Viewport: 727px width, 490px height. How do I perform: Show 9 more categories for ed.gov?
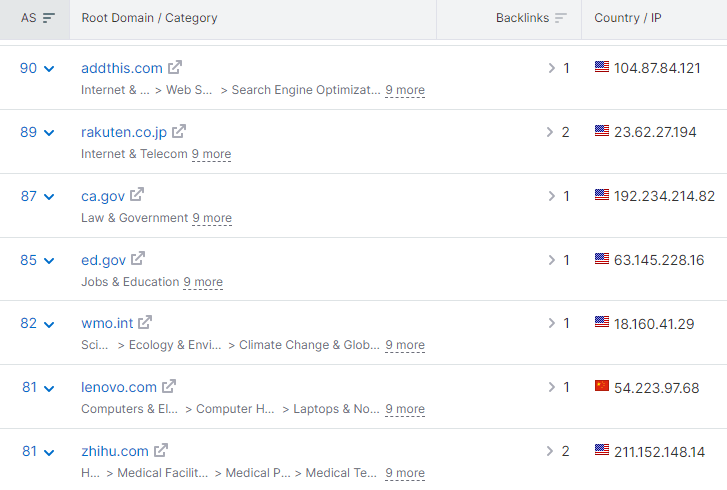(x=203, y=282)
